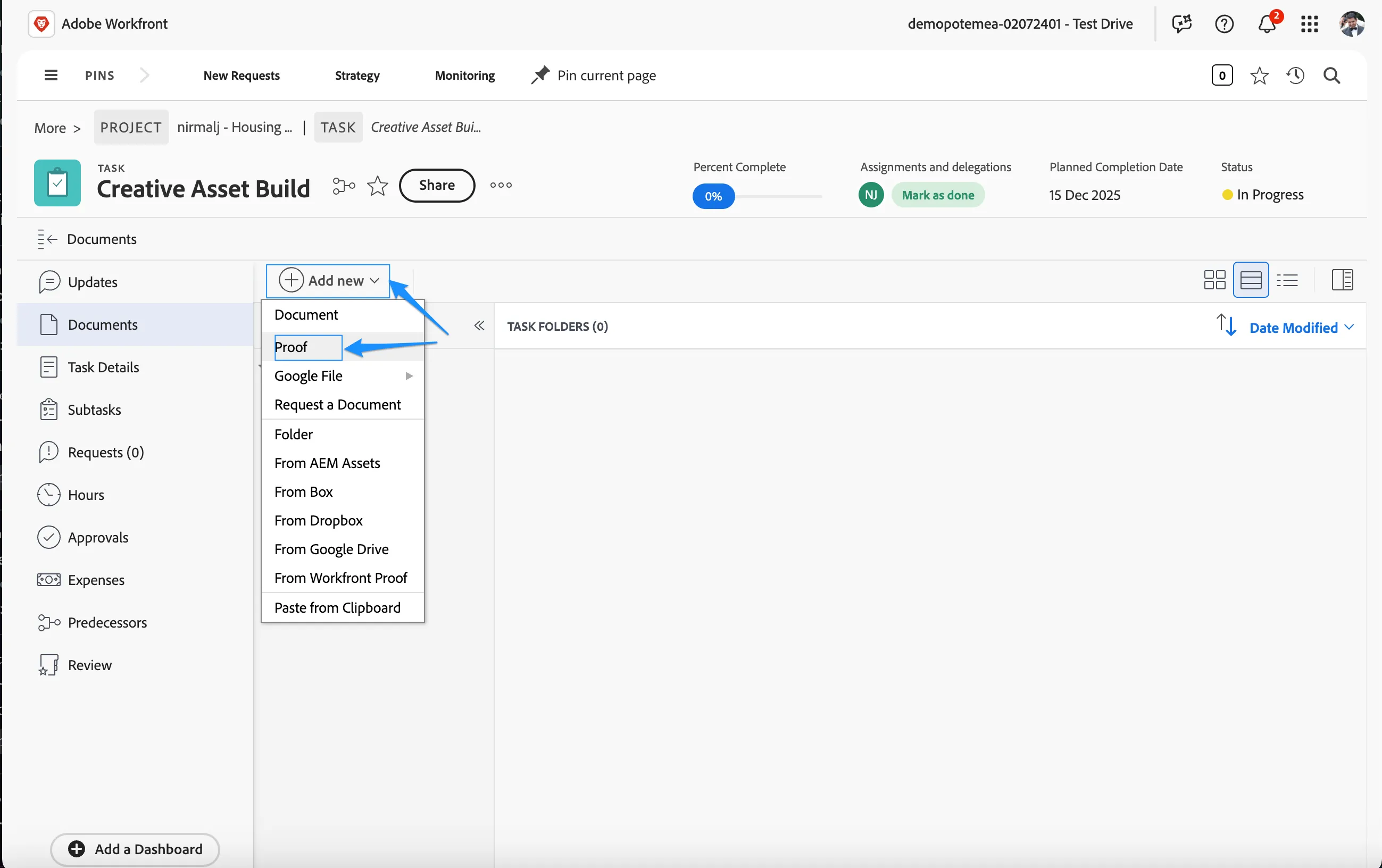Click the 0% percent complete badge
Image resolution: width=1382 pixels, height=868 pixels.
pos(713,196)
